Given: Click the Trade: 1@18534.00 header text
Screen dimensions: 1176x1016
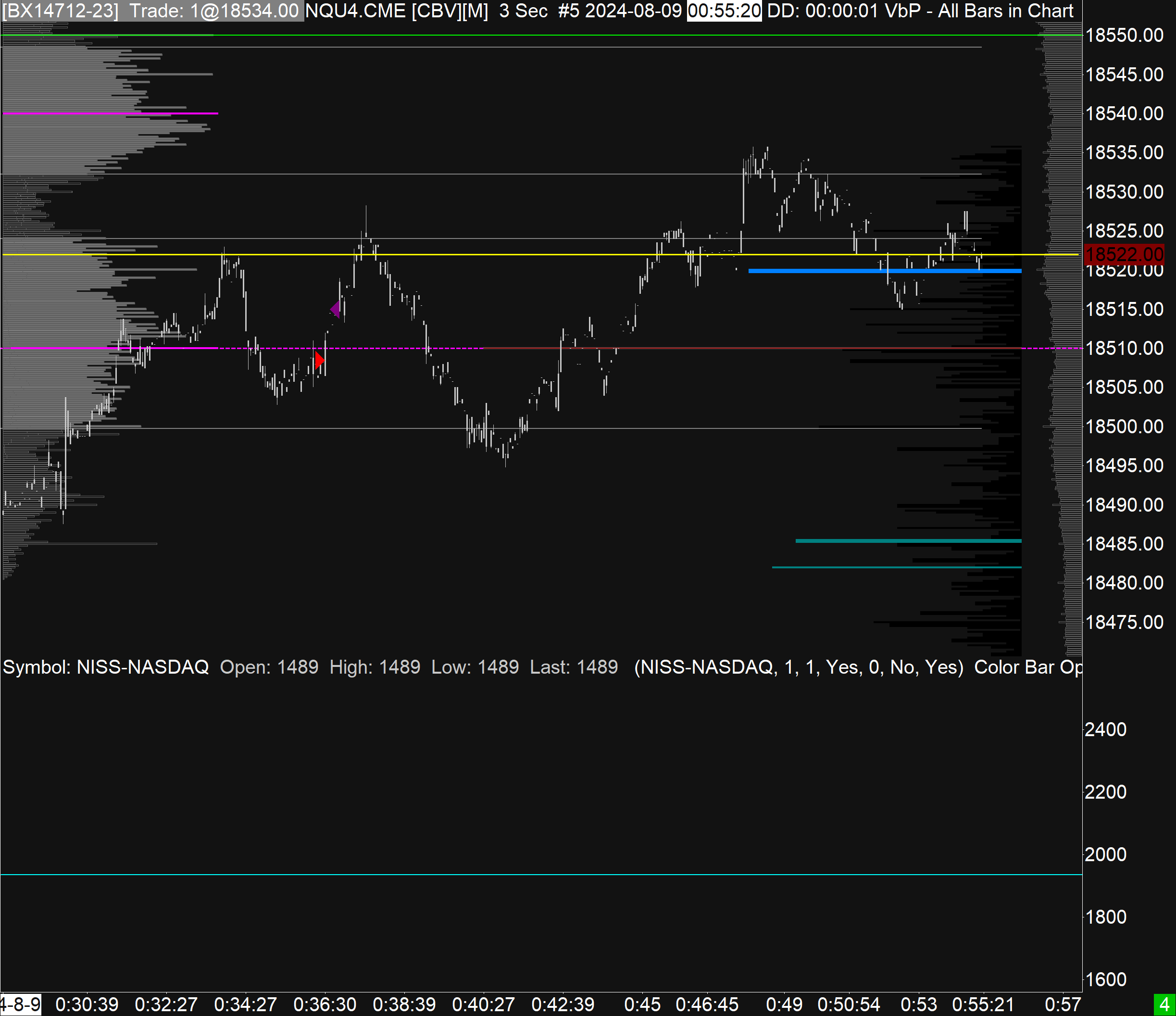Looking at the screenshot, I should [214, 11].
